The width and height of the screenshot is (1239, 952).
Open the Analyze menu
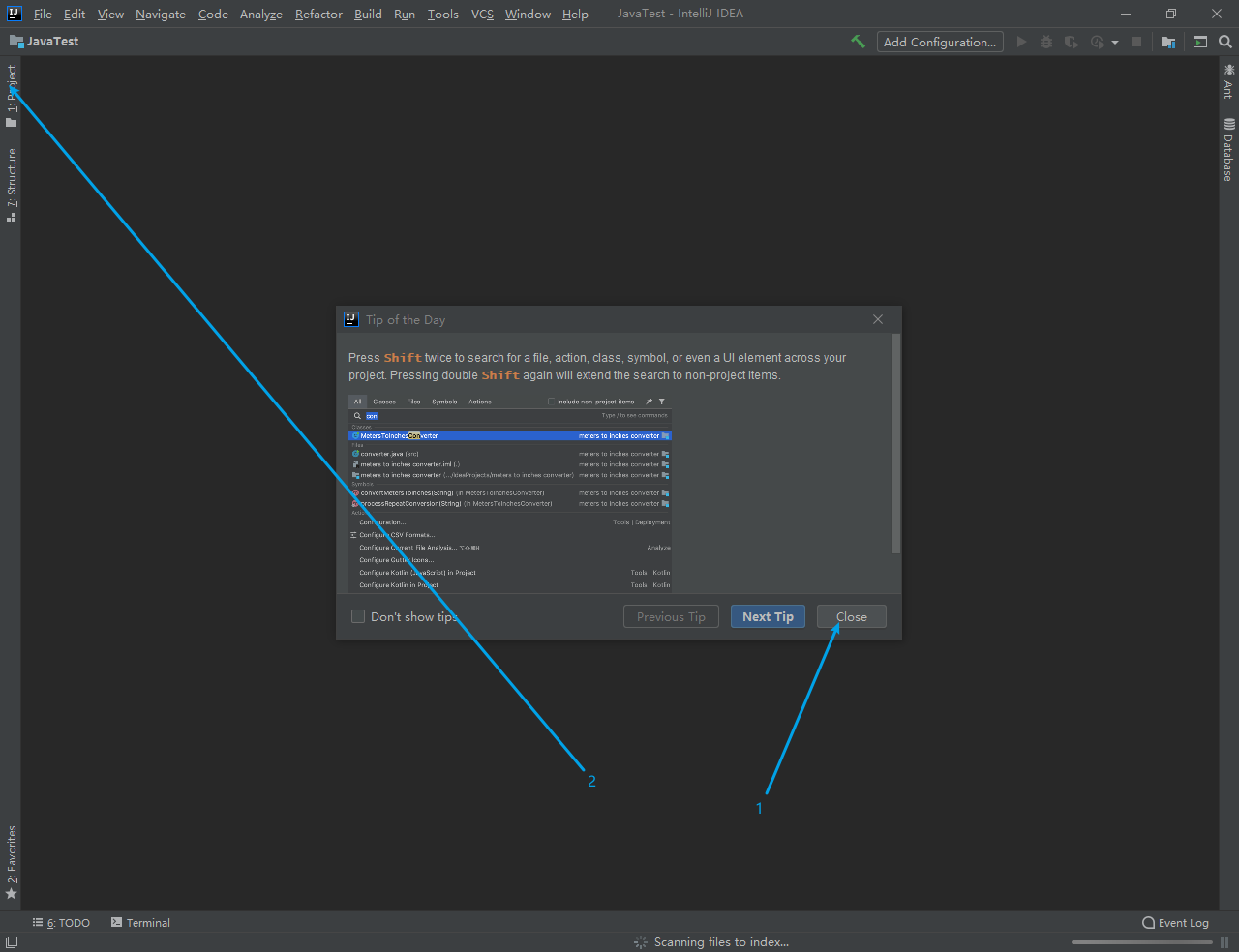[261, 15]
